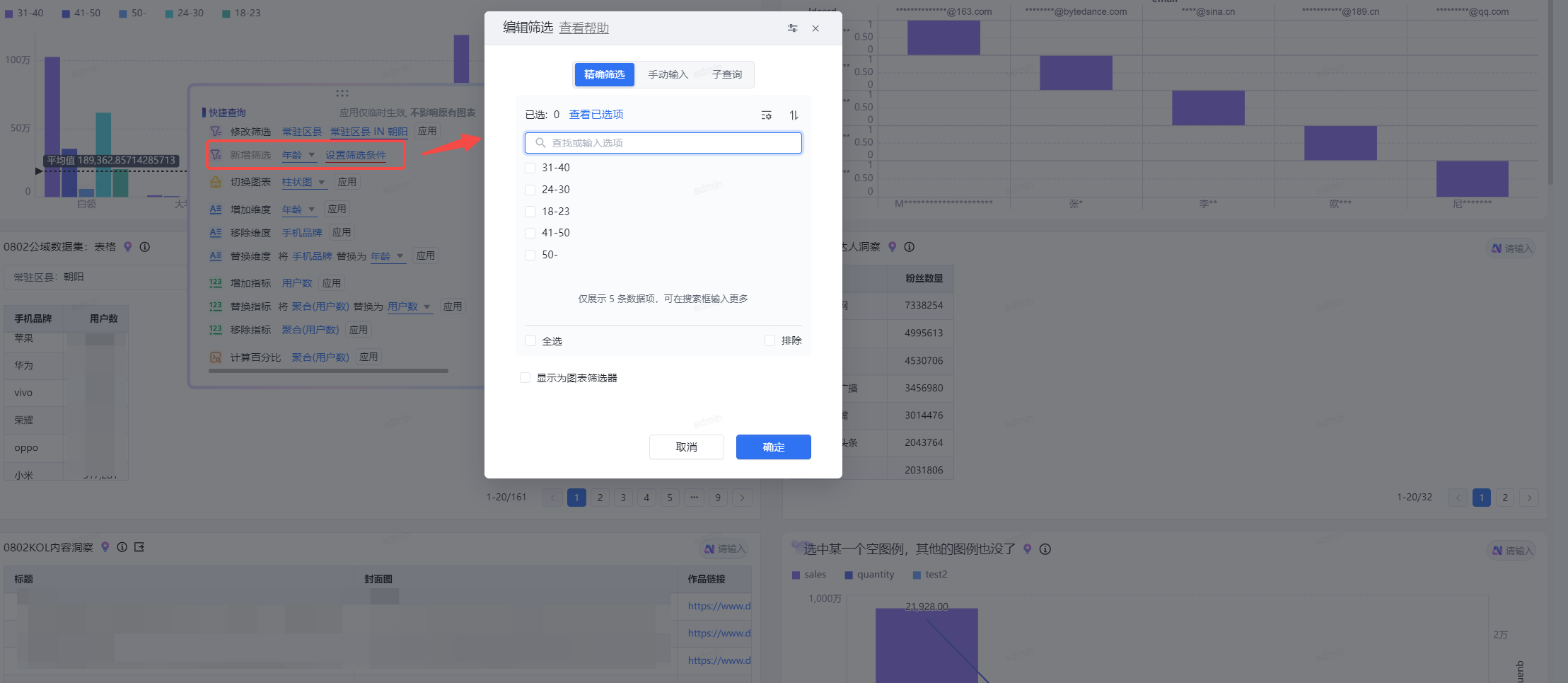Click 应用 button in 计算百分比 row
1568x683 pixels.
(x=368, y=357)
